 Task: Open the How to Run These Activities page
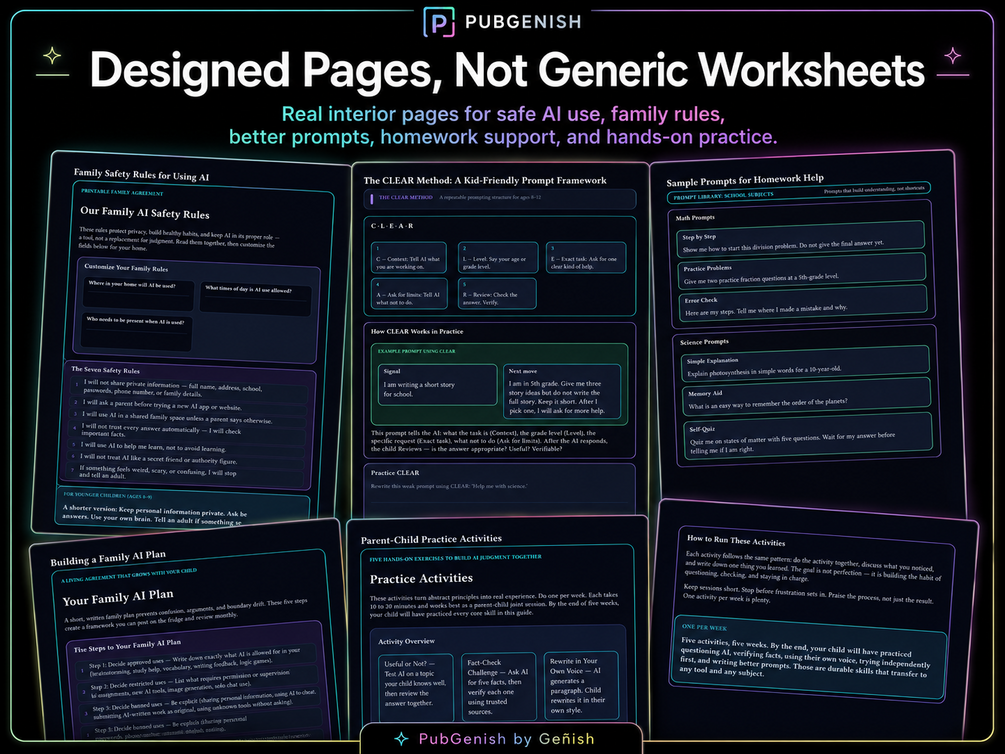(x=813, y=619)
